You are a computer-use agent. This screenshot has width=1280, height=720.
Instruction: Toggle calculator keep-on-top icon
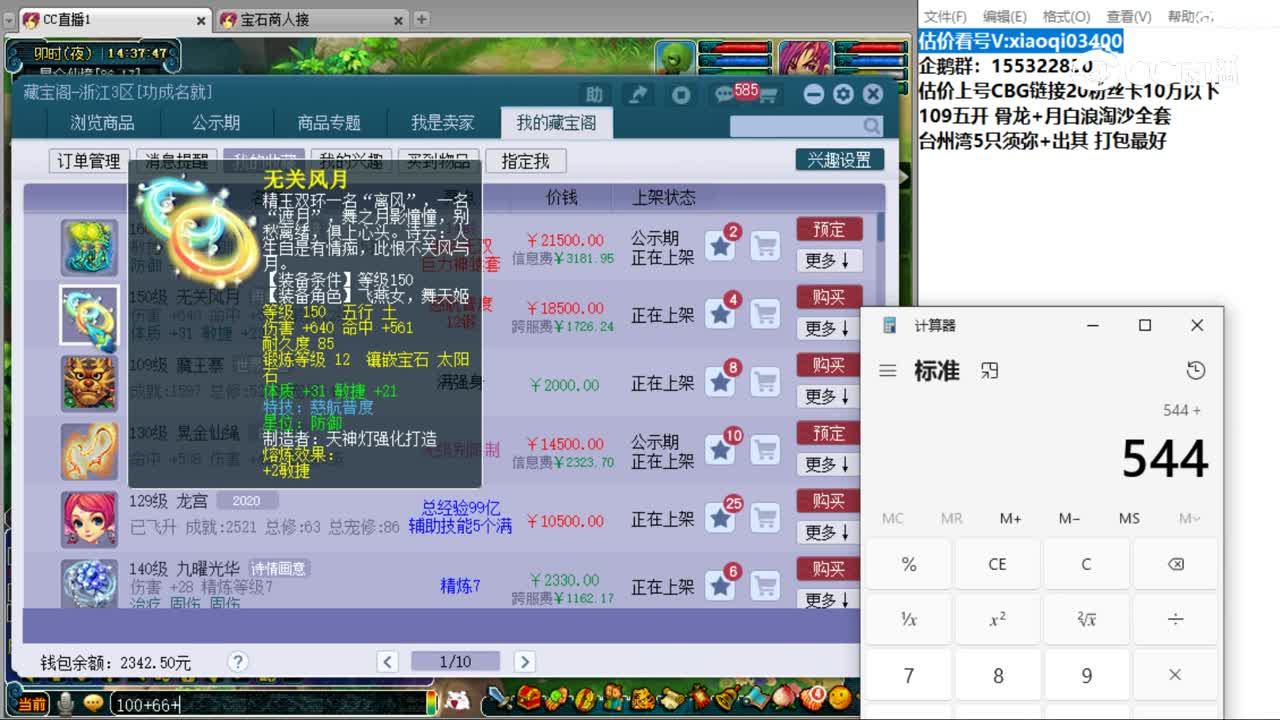(x=990, y=371)
